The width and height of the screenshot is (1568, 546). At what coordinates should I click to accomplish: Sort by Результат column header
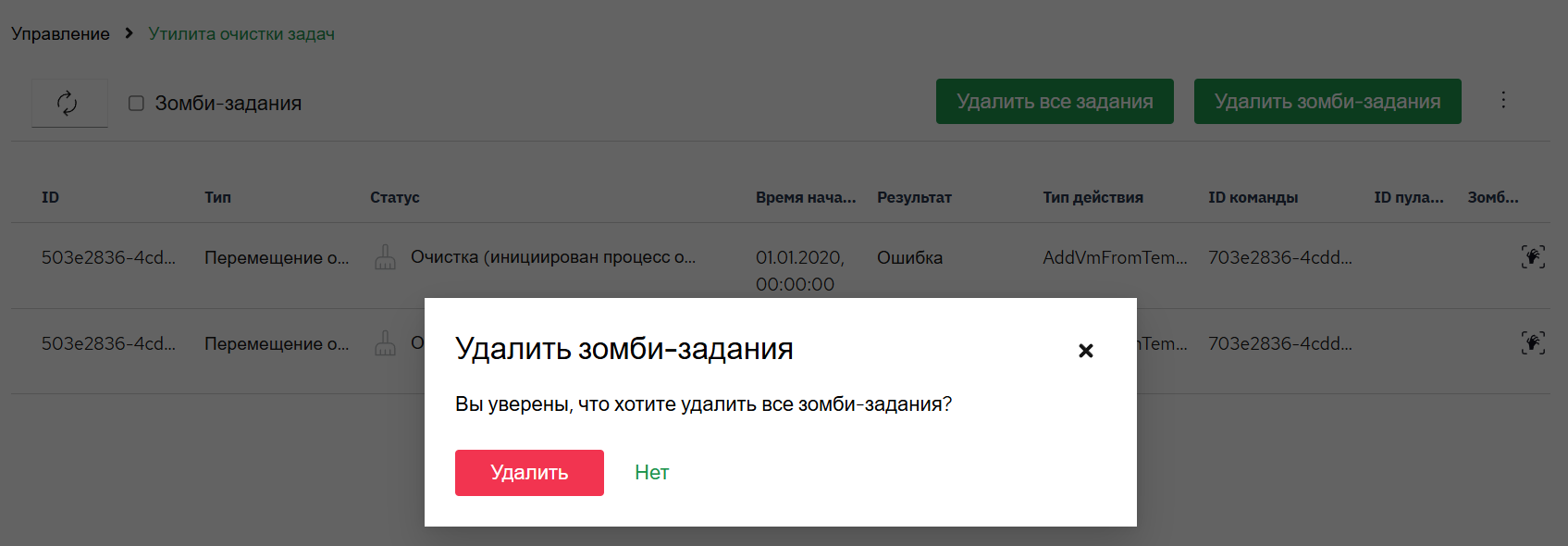click(914, 197)
